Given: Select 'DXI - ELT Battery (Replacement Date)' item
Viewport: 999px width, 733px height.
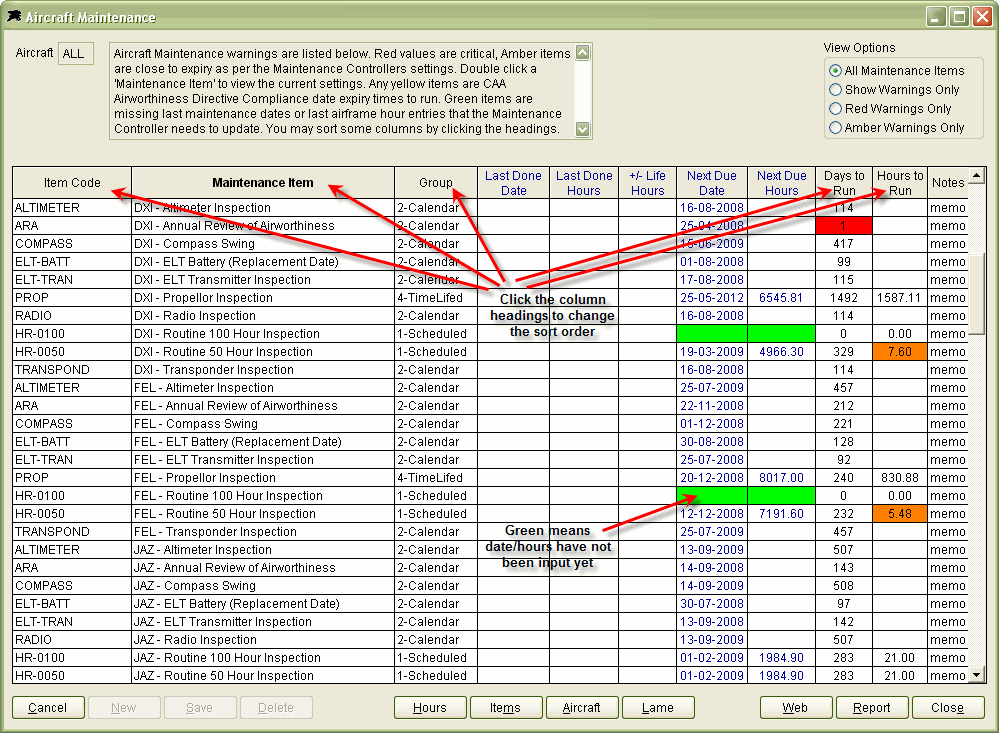Looking at the screenshot, I should coord(262,261).
